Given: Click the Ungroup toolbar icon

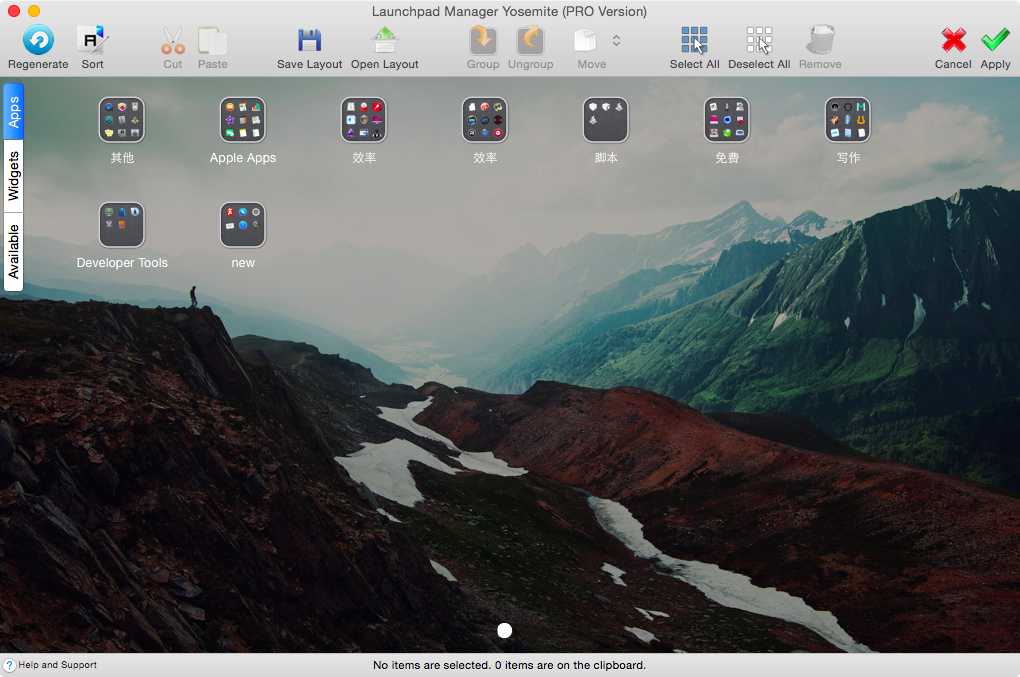Looking at the screenshot, I should click(x=530, y=40).
